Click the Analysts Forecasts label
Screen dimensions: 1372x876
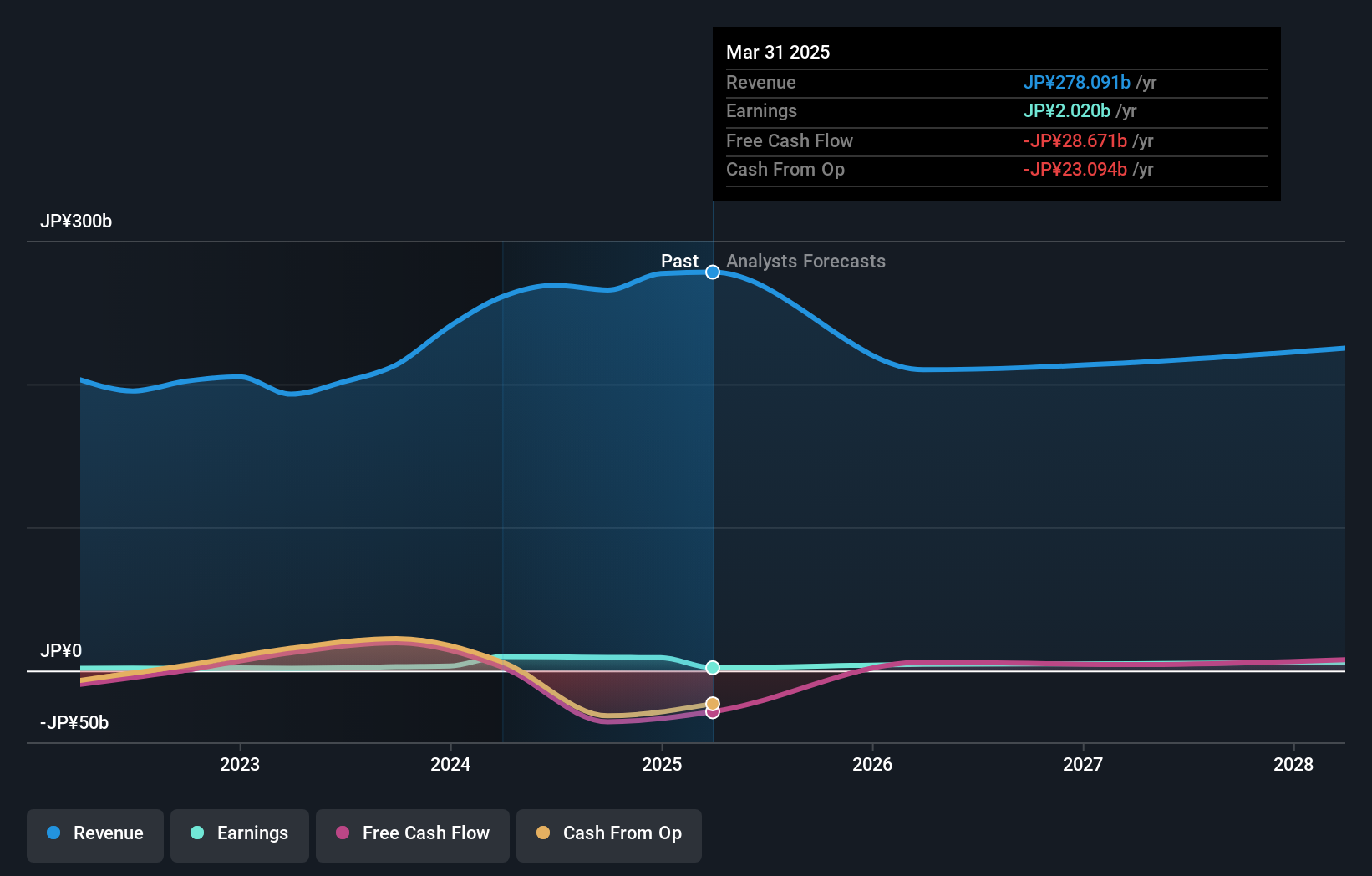pyautogui.click(x=805, y=262)
